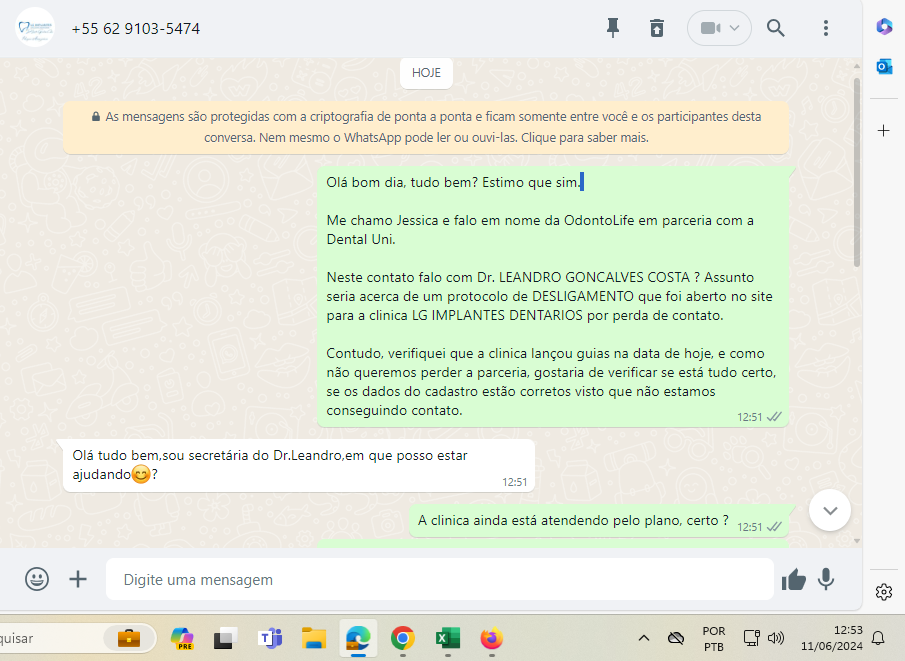Open briefcase icon in taskbar search
905x661 pixels.
pos(129,638)
